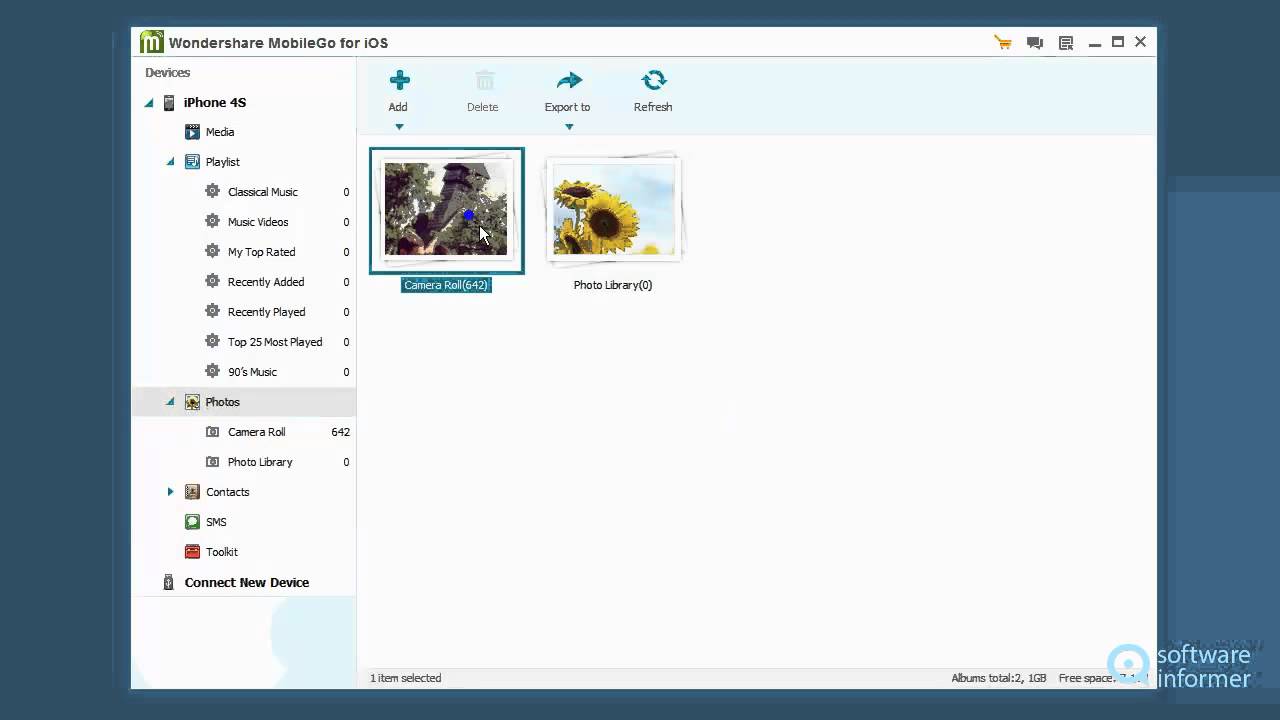Click the iPhone 4S device icon
This screenshot has width=1280, height=720.
169,102
